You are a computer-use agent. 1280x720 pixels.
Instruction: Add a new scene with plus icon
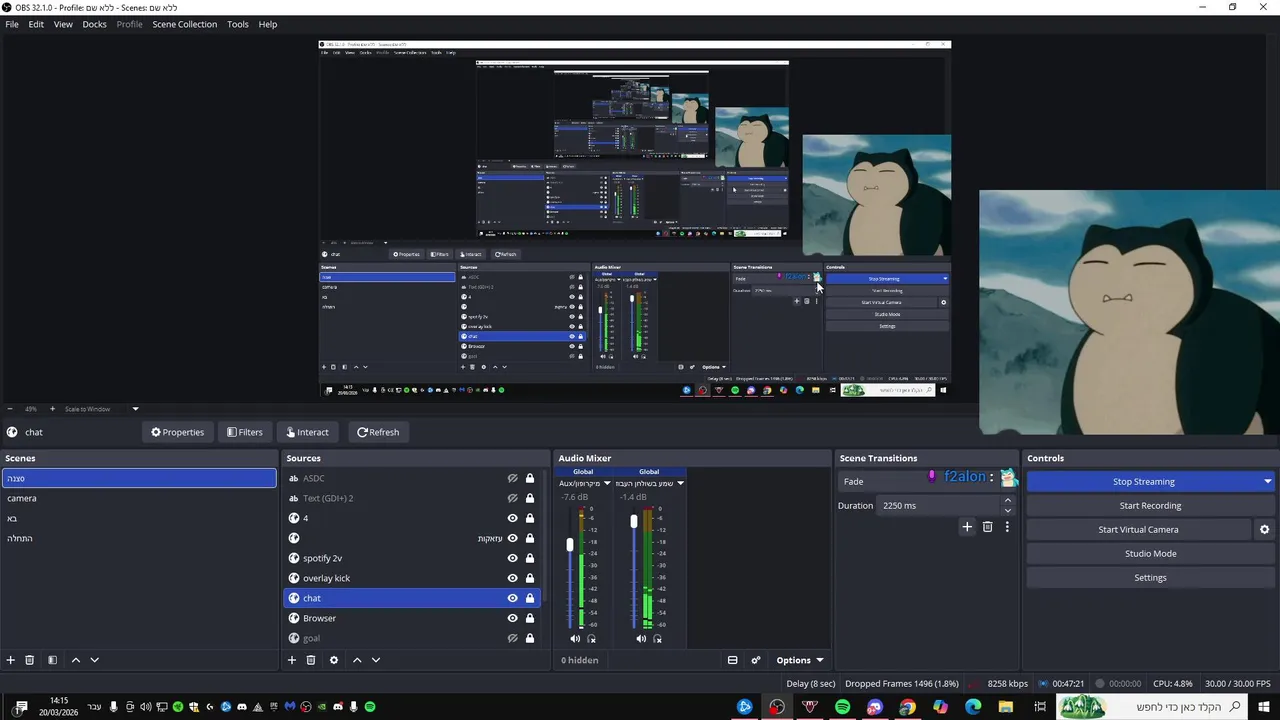tap(11, 660)
